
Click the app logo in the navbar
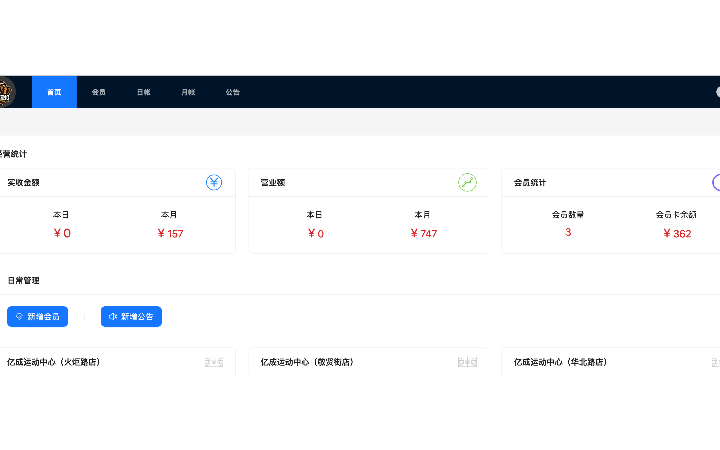pyautogui.click(x=6, y=92)
